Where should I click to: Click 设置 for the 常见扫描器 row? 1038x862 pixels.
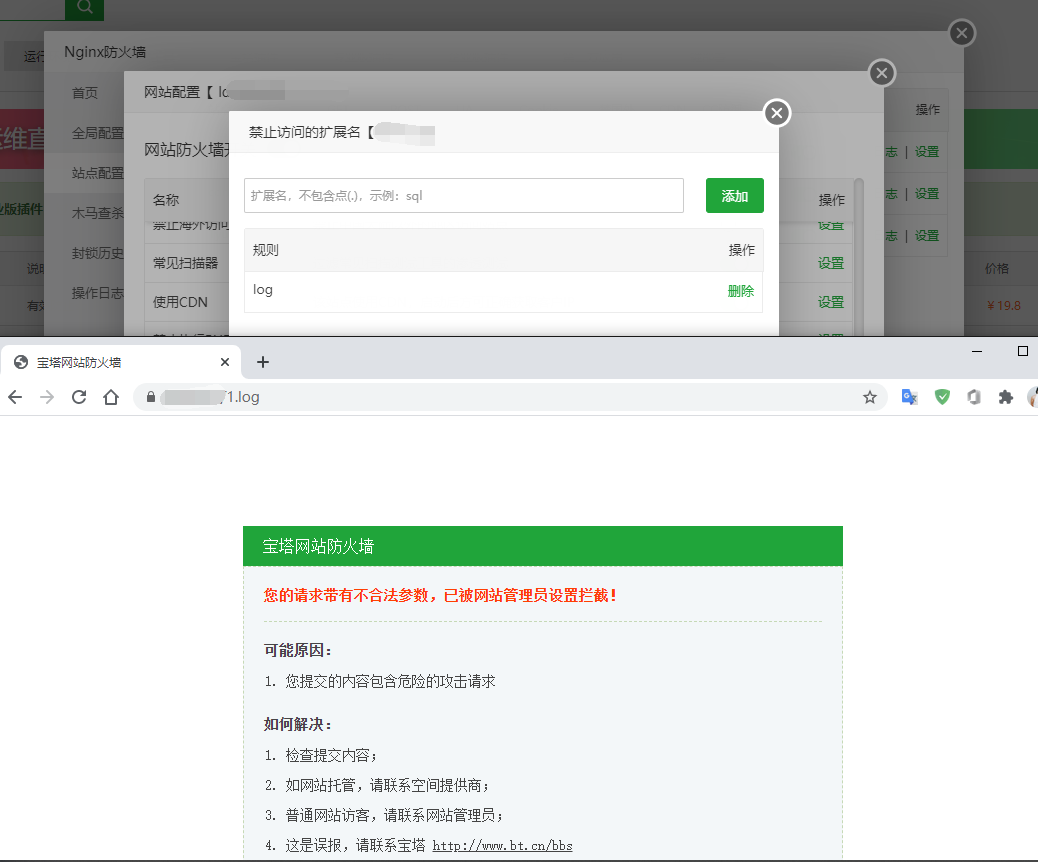[x=831, y=263]
